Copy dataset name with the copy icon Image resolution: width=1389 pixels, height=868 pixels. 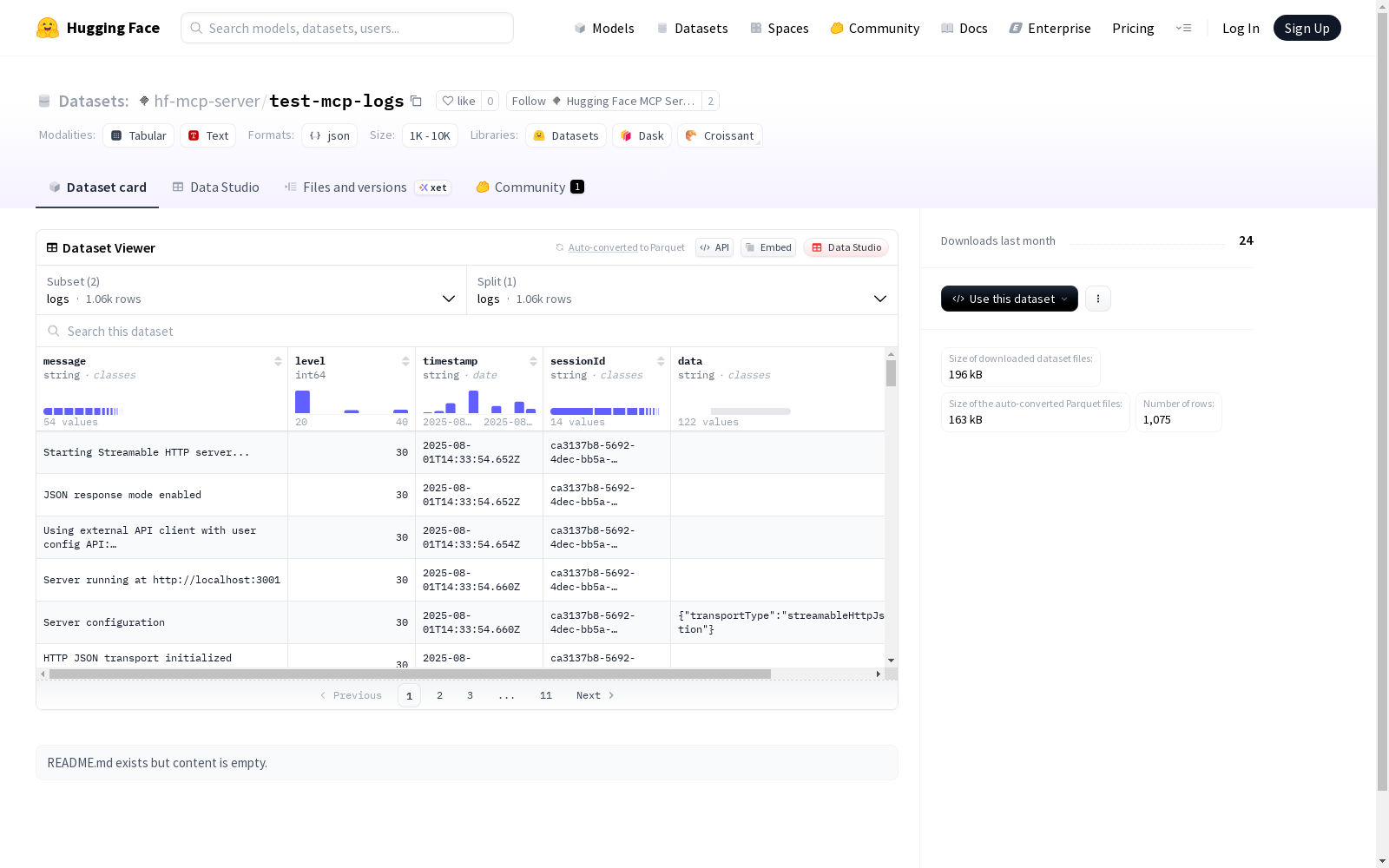coord(416,101)
